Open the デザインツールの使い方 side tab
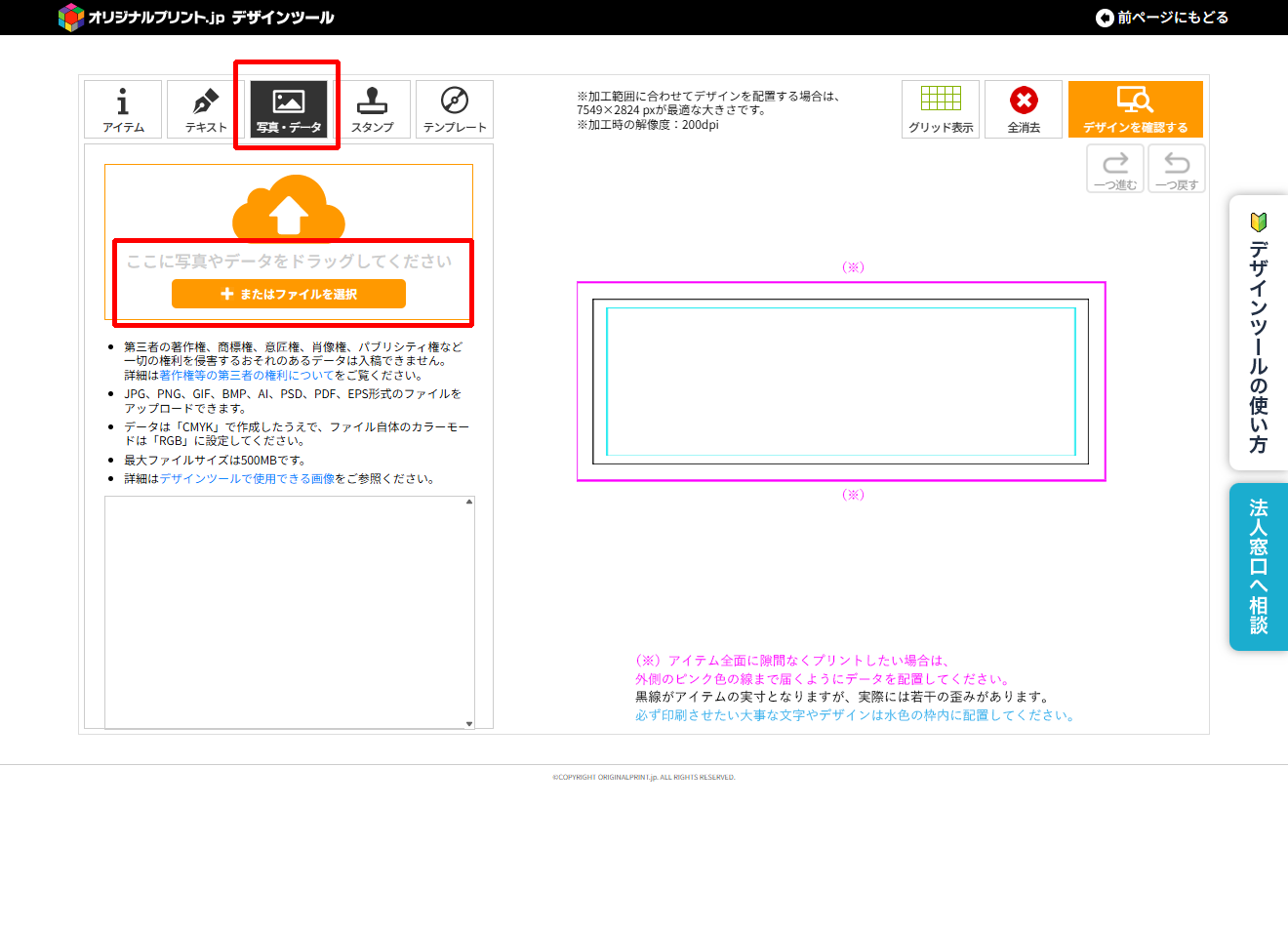The image size is (1288, 928). click(x=1259, y=334)
